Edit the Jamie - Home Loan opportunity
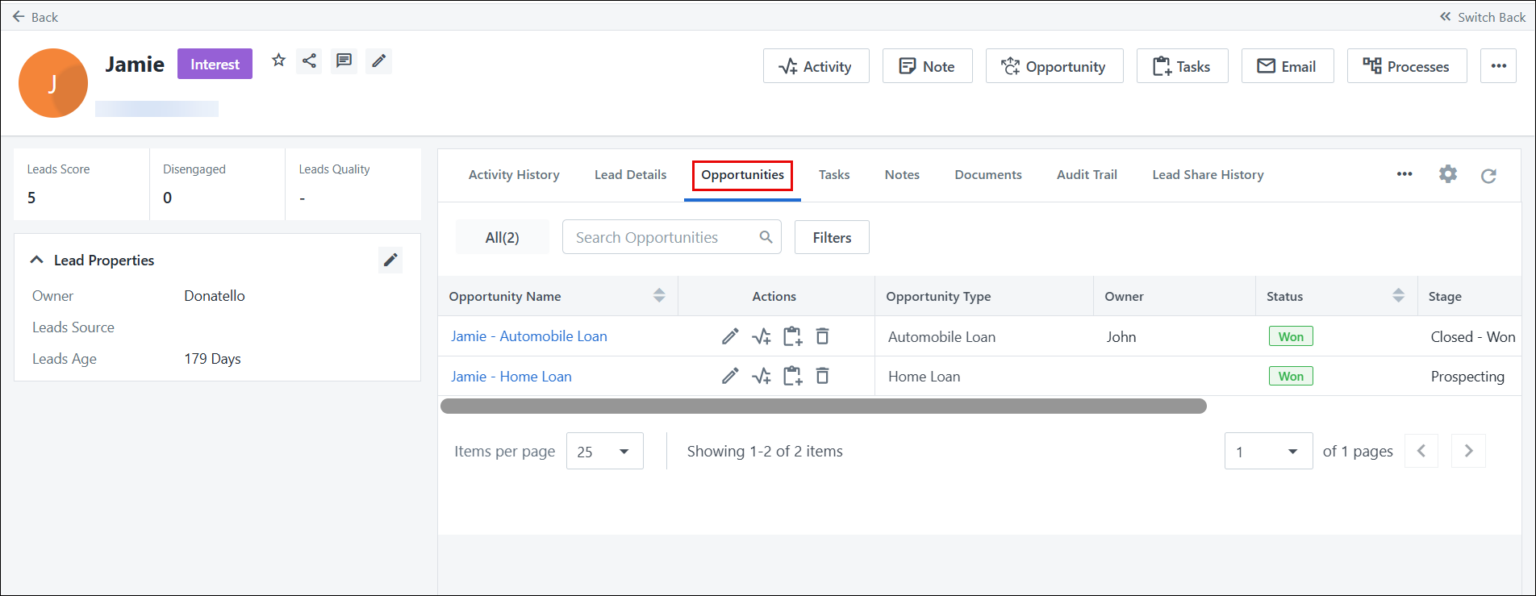The height and width of the screenshot is (596, 1536). pos(730,376)
